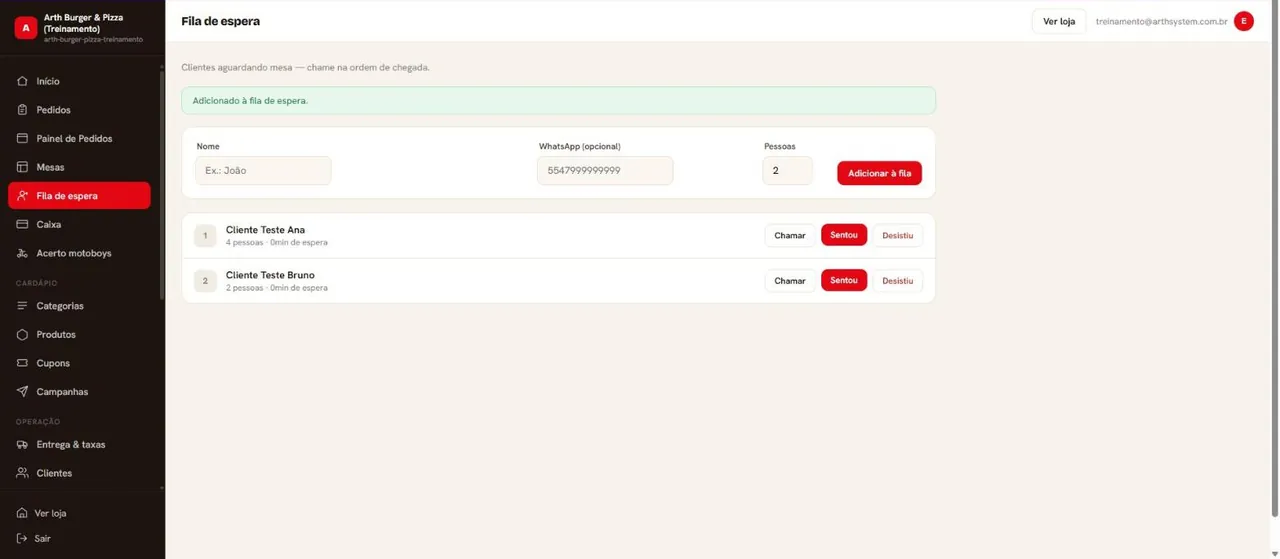Click the sidebar scrollbar
Screen dimensions: 1280x559
click(162, 185)
